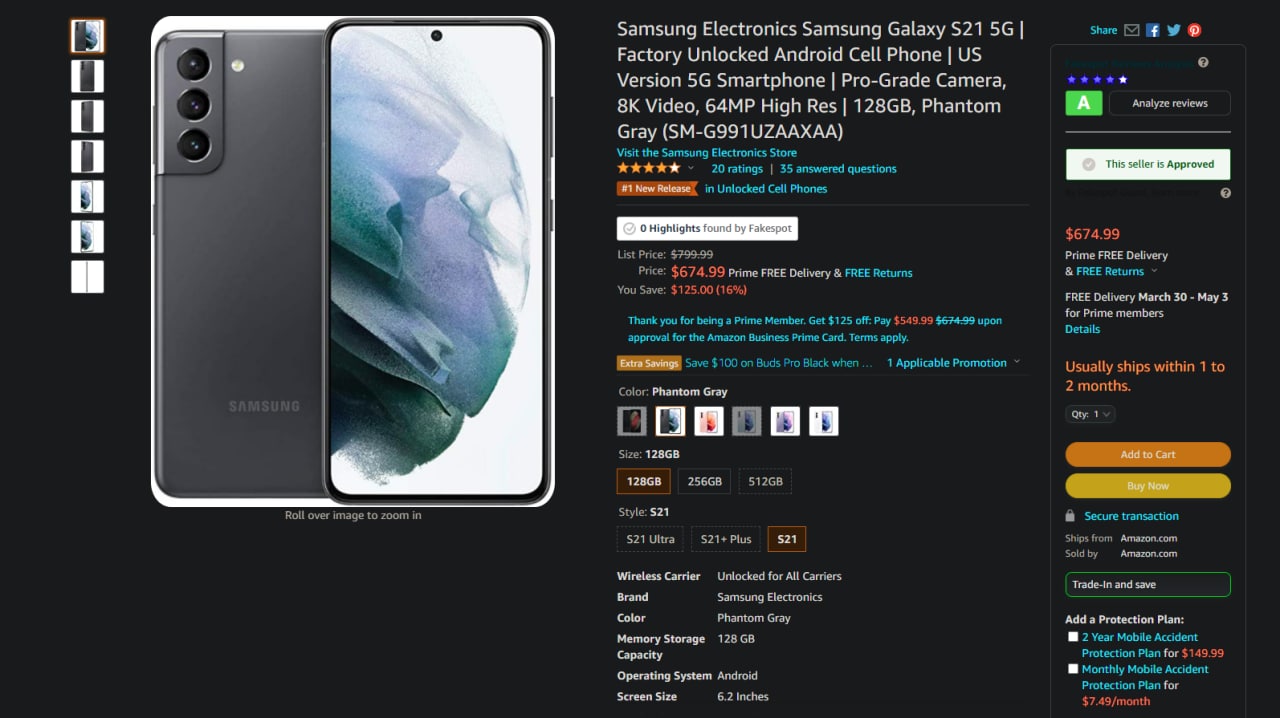Select the S21+ Plus style option
Screen dimensions: 1280x718
tap(726, 539)
